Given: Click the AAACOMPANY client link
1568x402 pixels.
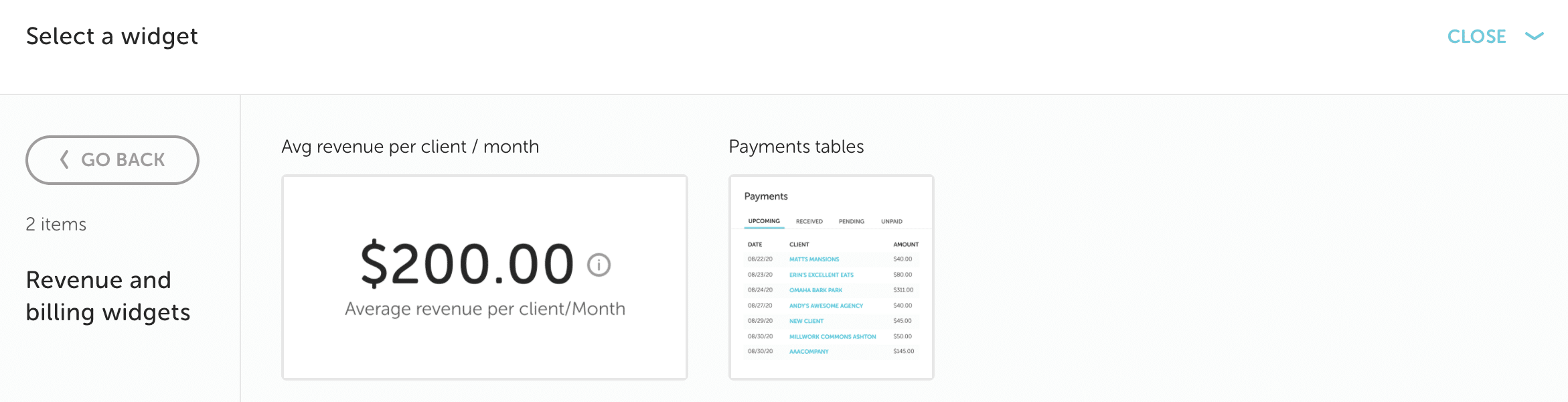Looking at the screenshot, I should coord(809,352).
